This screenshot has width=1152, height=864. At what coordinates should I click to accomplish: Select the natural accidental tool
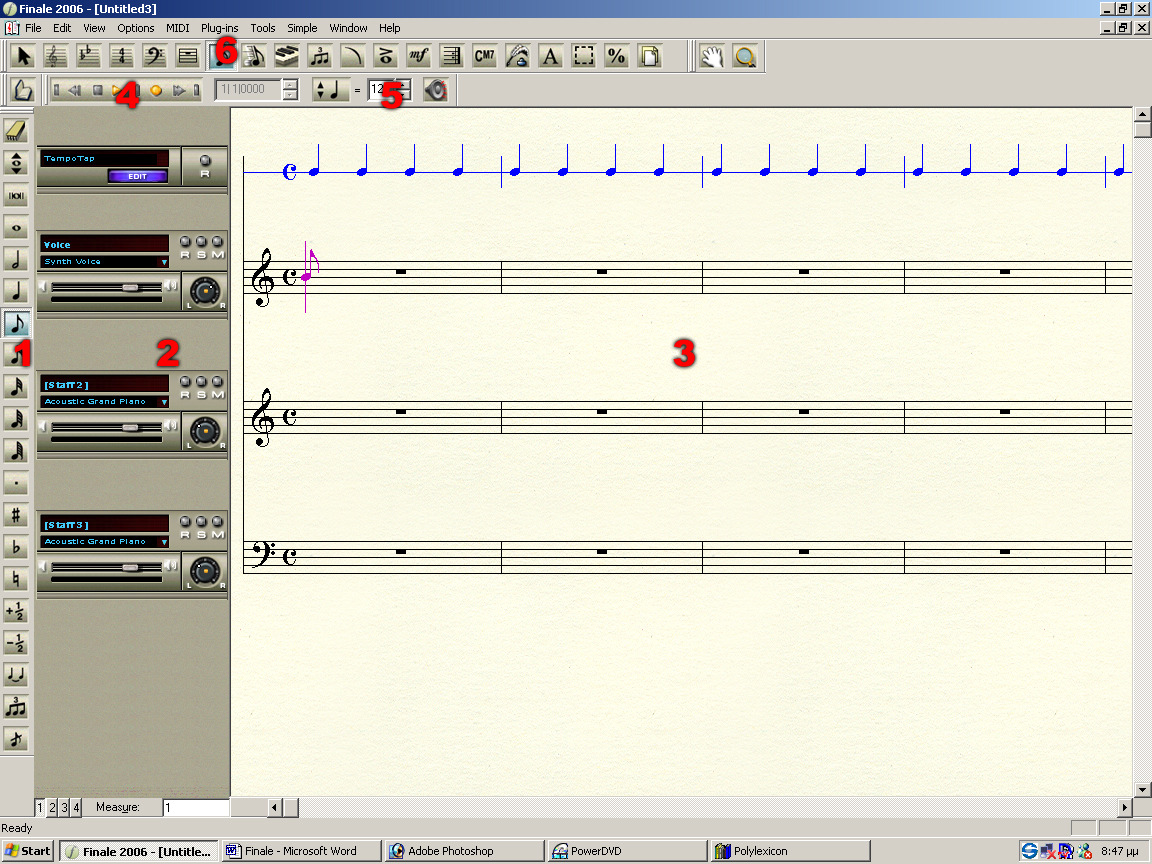click(16, 579)
